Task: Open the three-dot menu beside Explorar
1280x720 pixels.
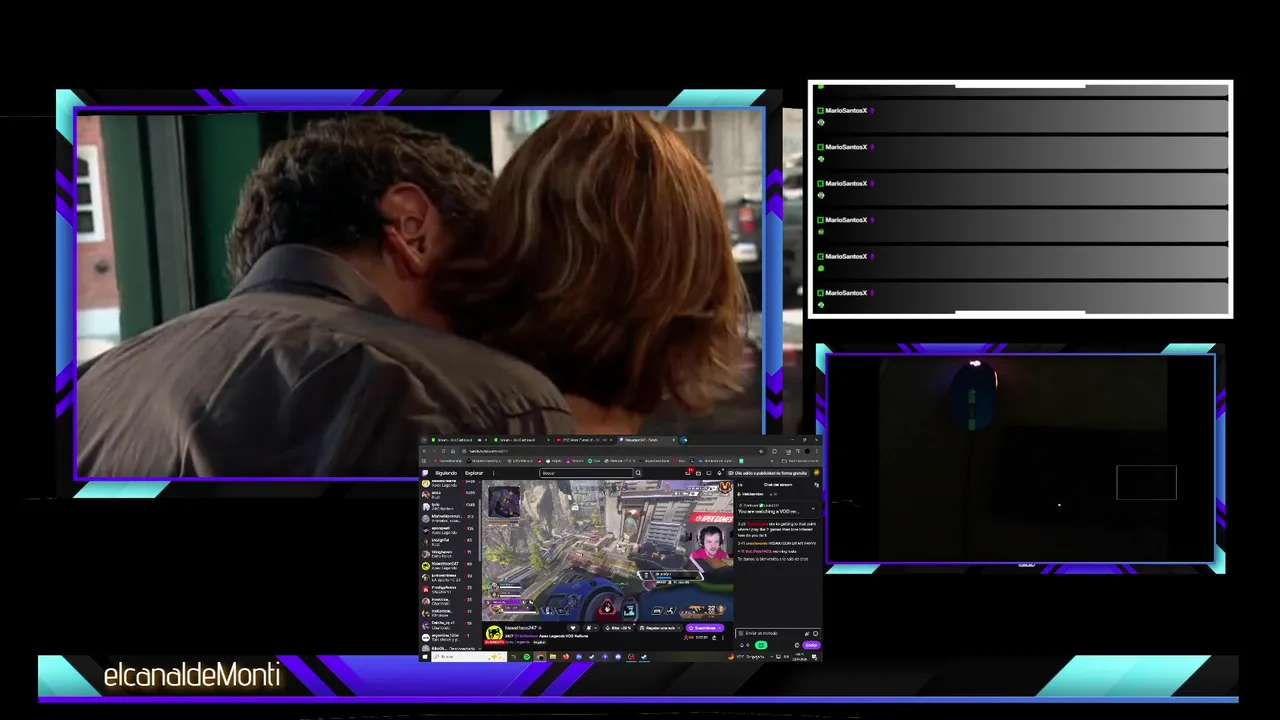Action: point(493,473)
